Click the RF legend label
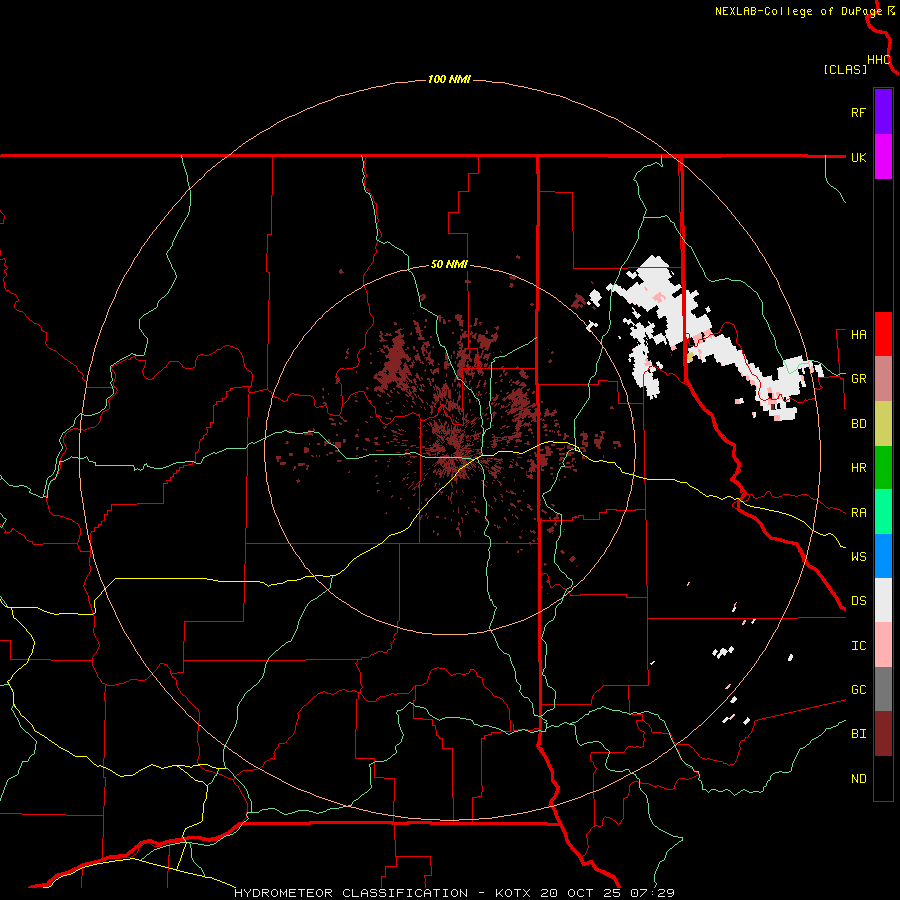Screen dimensions: 900x900 pos(858,112)
